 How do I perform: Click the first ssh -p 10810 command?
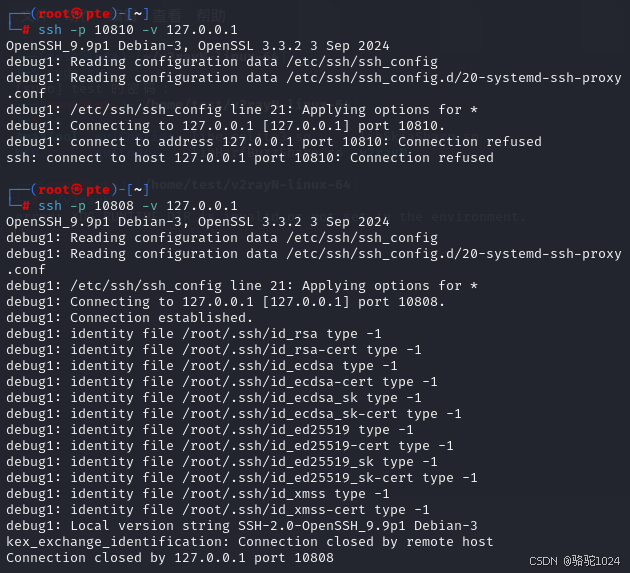[138, 30]
